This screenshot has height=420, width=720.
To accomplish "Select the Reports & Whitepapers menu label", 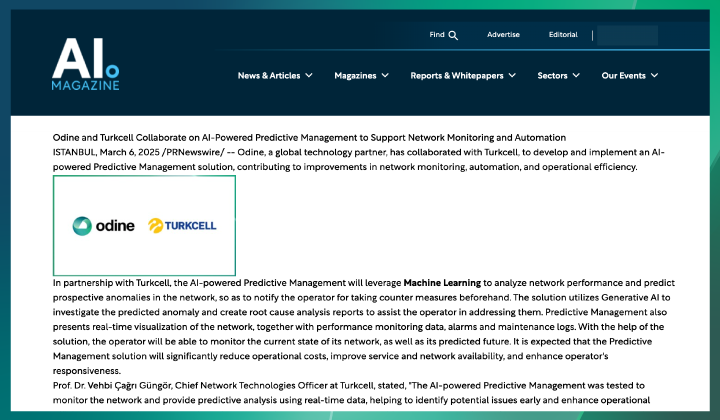I will [457, 75].
